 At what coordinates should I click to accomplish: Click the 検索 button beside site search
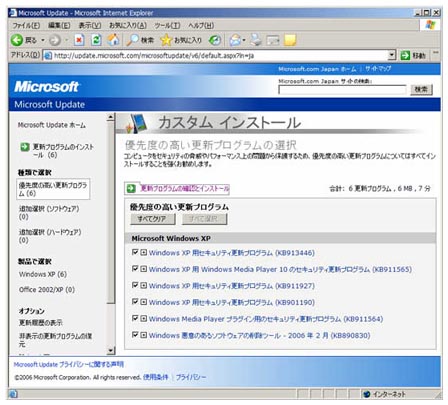pos(421,89)
